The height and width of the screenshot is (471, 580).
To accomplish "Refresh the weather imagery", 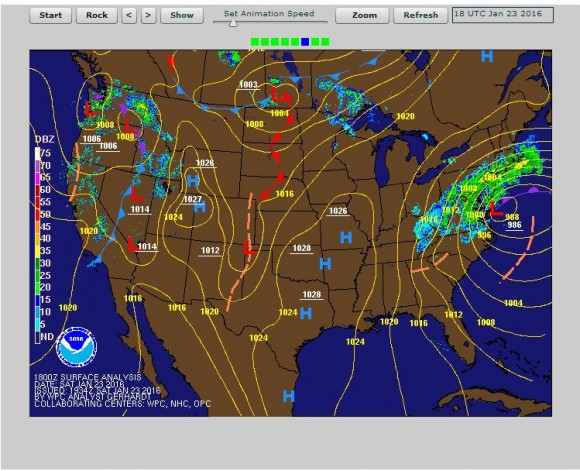I will (421, 16).
